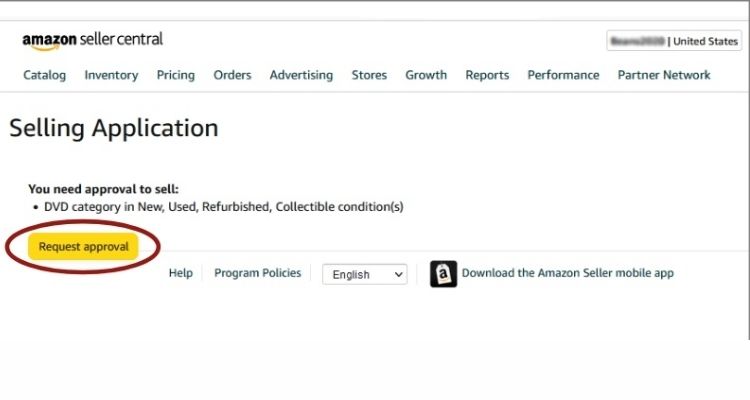Image resolution: width=750 pixels, height=400 pixels.
Task: Open the Orders menu
Action: point(232,75)
